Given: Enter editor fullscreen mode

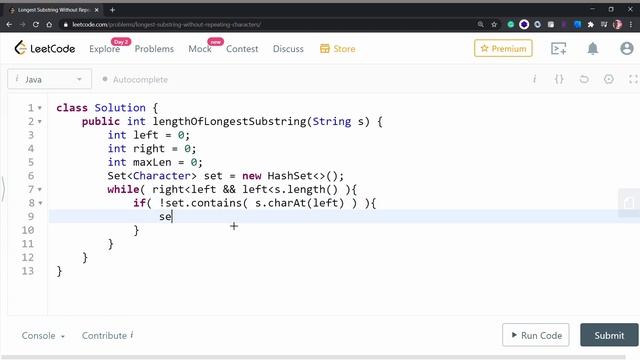Looking at the screenshot, I should (x=633, y=79).
